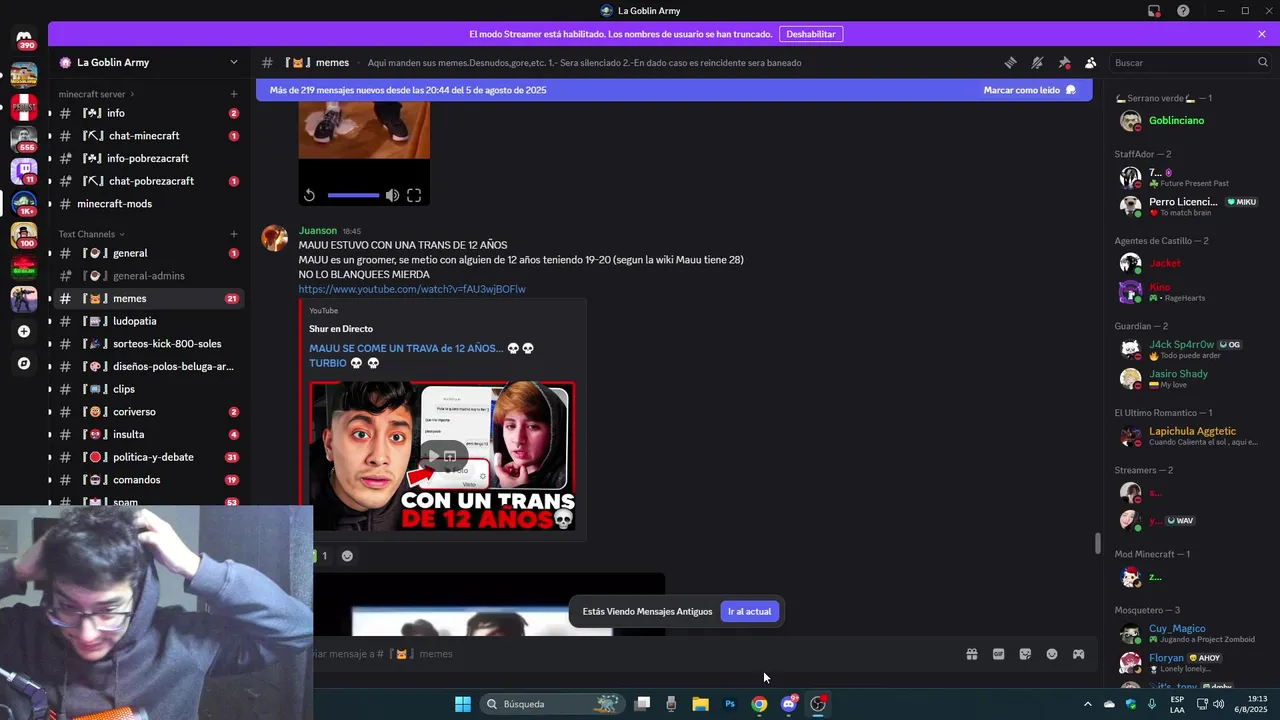Open the general channel

(148, 253)
